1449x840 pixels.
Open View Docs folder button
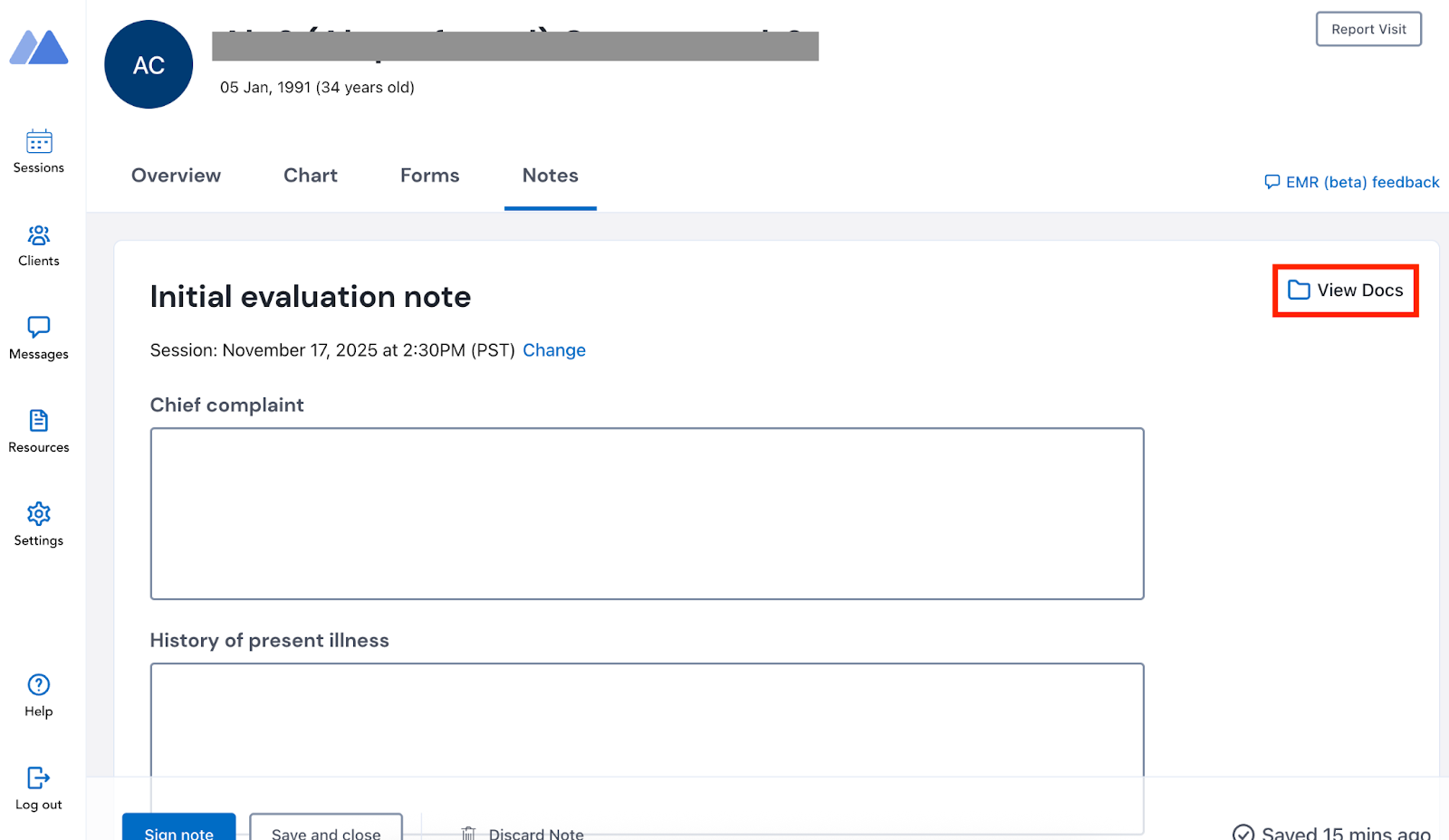[1345, 291]
